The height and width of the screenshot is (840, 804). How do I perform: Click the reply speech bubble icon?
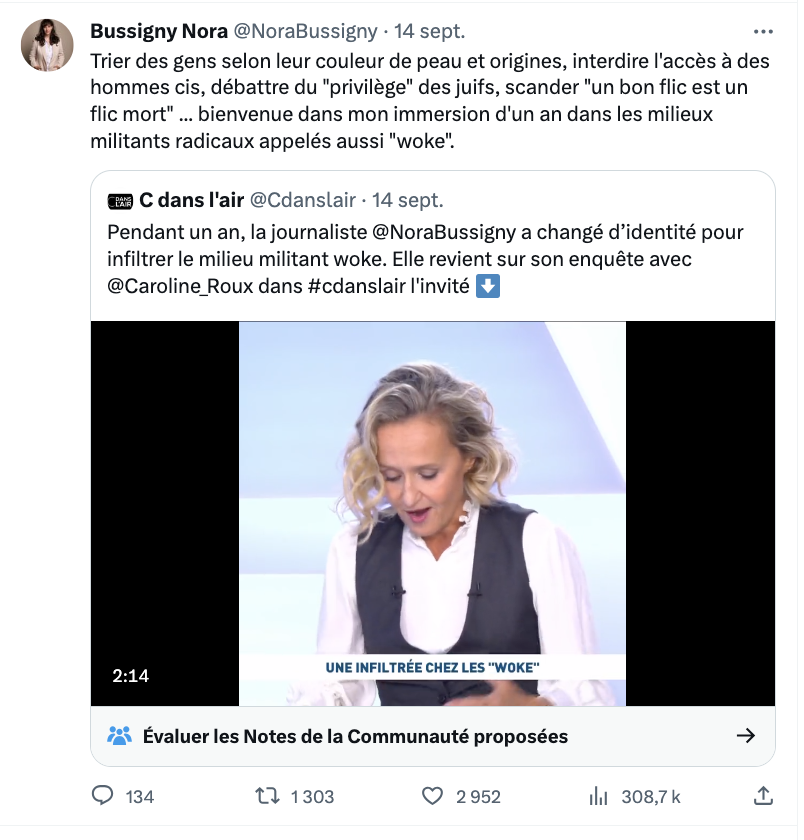103,796
